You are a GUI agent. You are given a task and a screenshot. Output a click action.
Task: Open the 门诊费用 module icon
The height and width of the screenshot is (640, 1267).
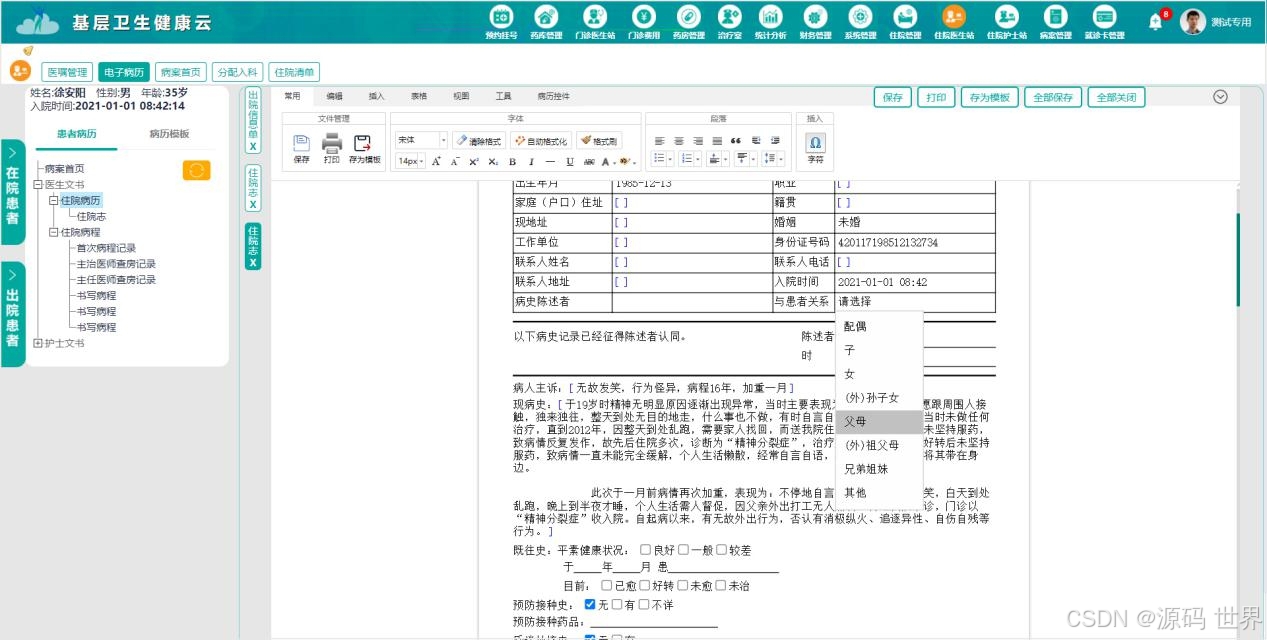[644, 16]
